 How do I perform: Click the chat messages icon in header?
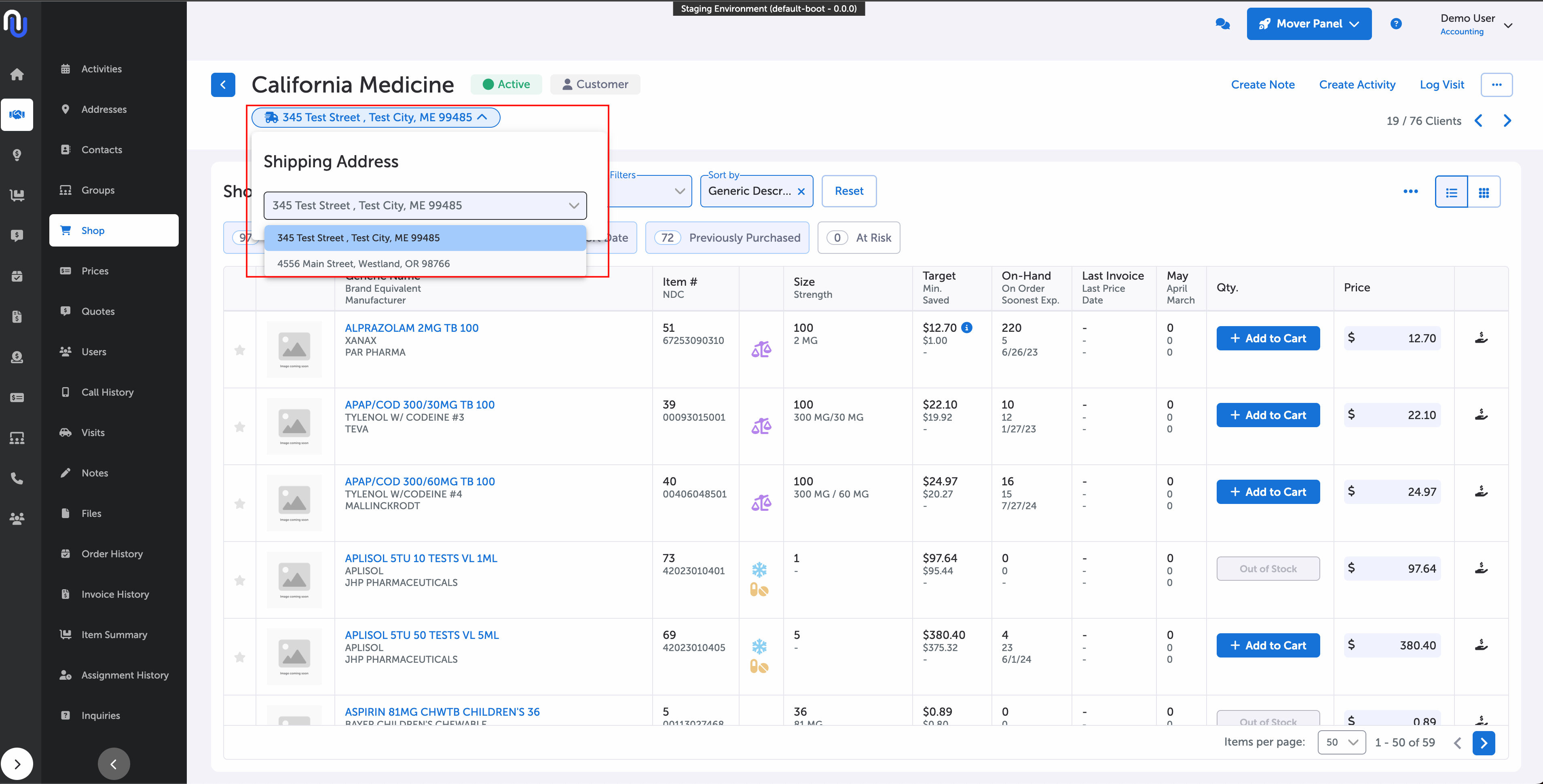(x=1222, y=24)
